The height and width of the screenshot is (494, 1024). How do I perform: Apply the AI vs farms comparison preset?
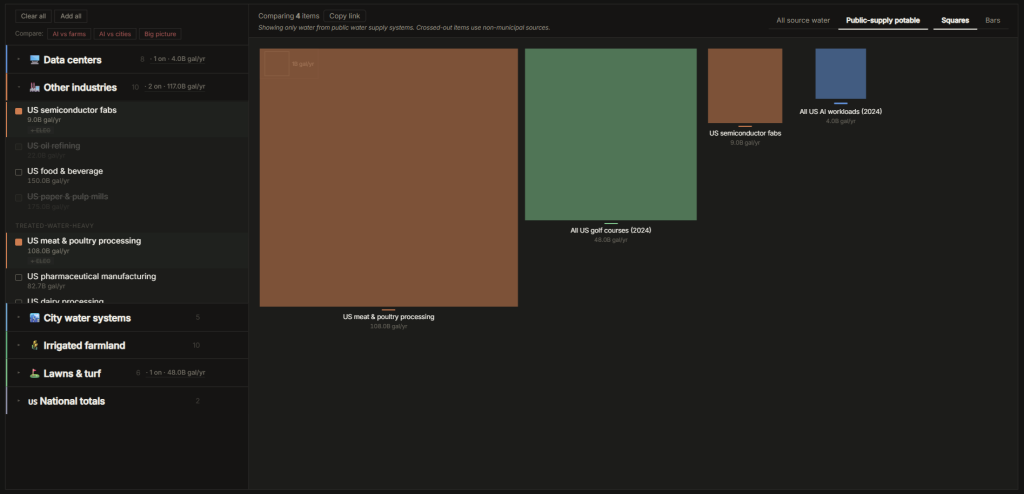click(67, 34)
